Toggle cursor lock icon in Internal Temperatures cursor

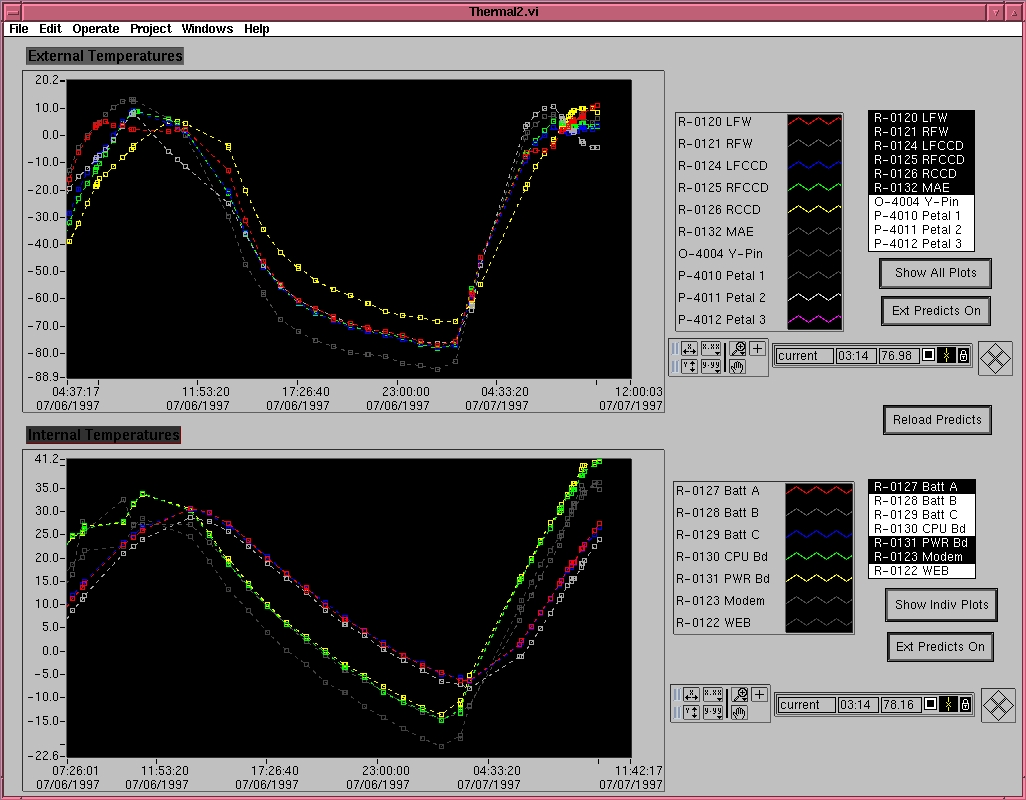[965, 705]
